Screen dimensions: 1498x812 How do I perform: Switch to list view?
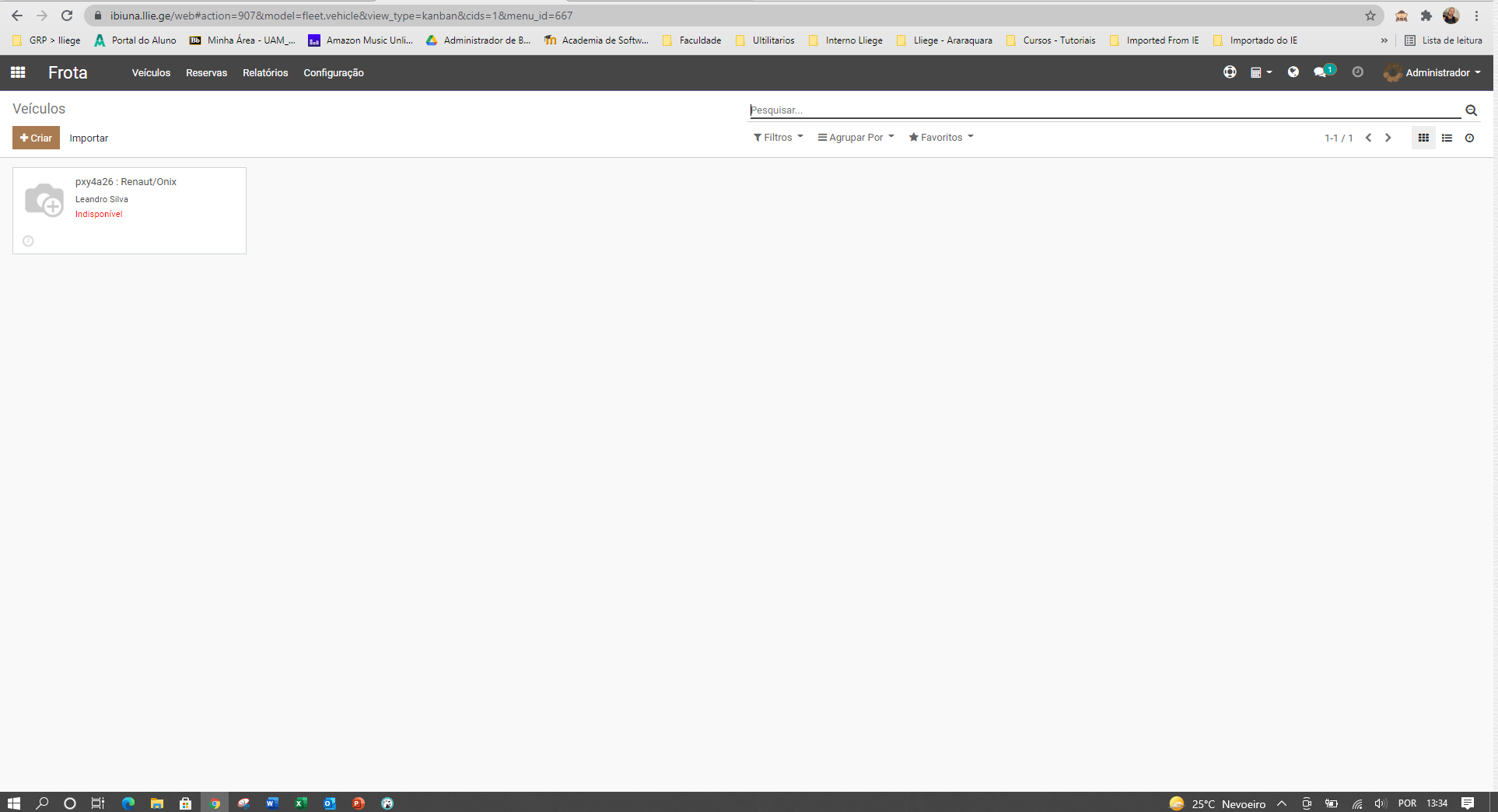(x=1447, y=138)
